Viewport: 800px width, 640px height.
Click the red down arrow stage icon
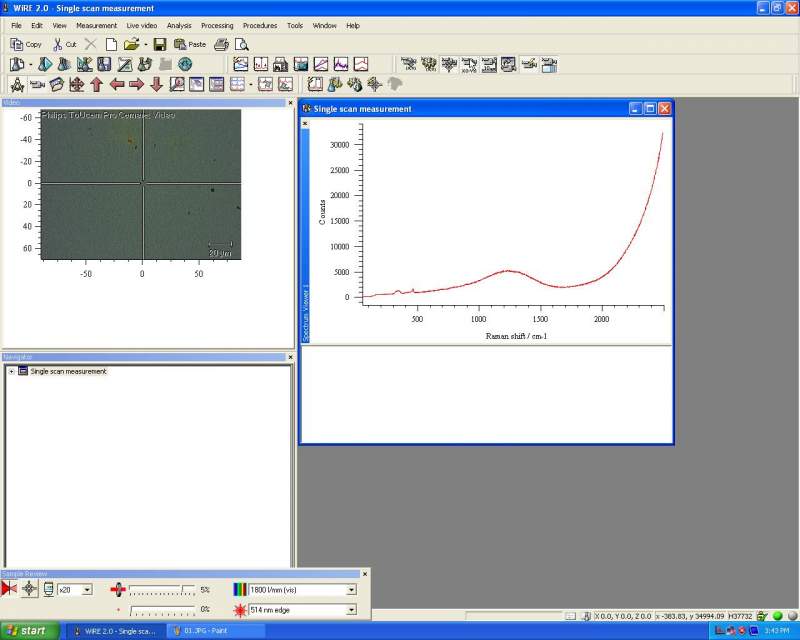156,84
